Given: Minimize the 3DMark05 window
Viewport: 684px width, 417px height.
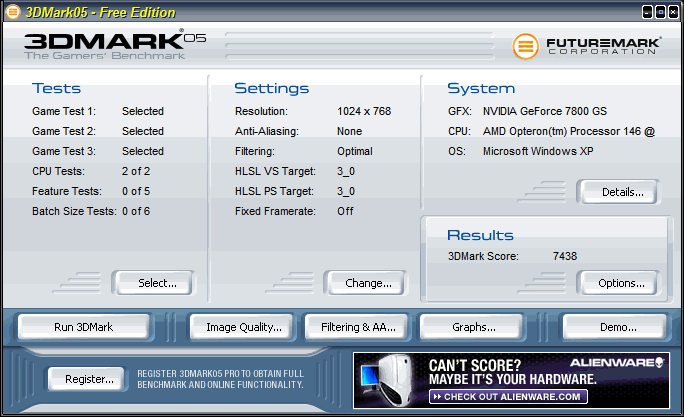Looking at the screenshot, I should pos(648,12).
